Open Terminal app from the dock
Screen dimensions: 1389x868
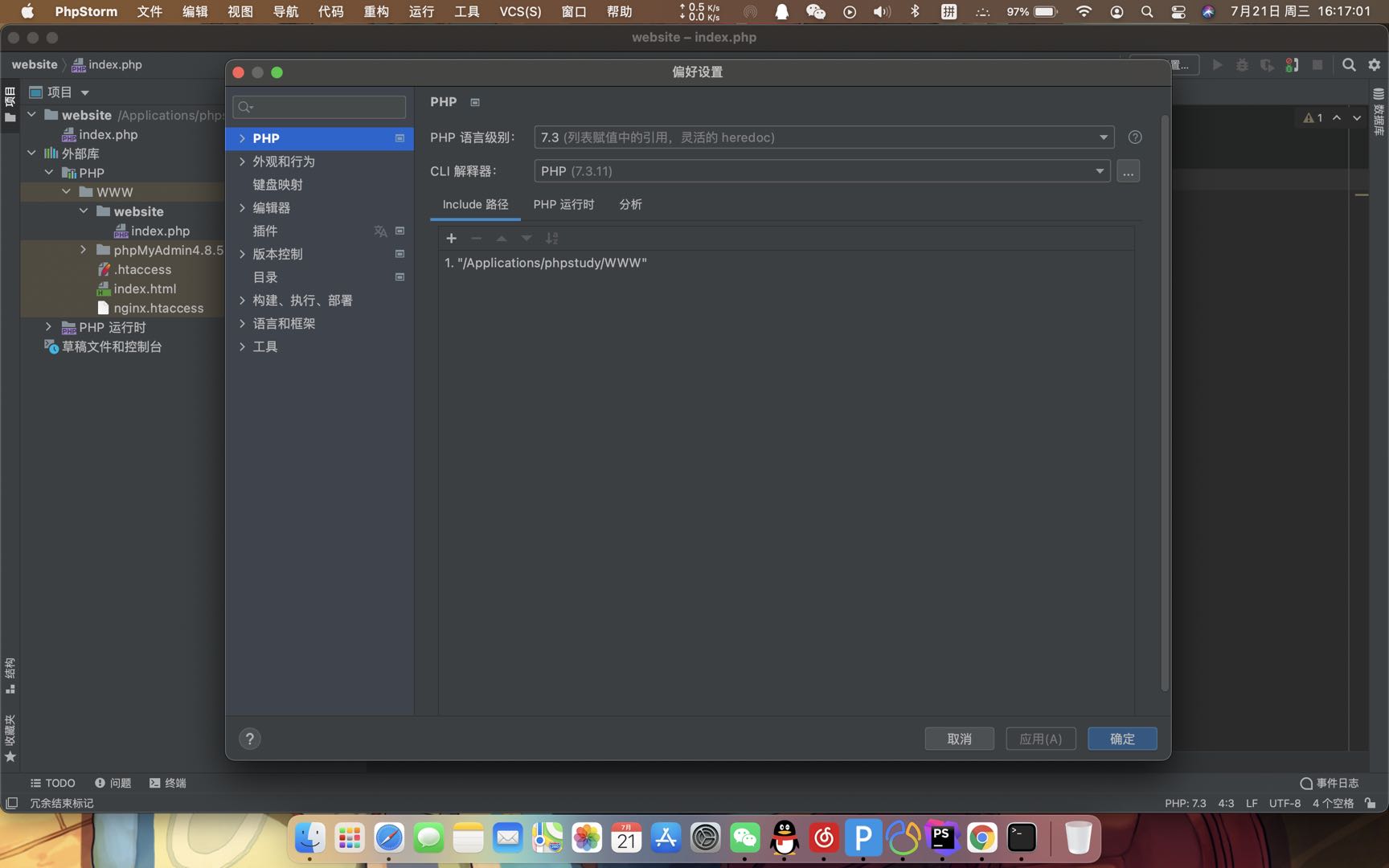coord(1021,838)
